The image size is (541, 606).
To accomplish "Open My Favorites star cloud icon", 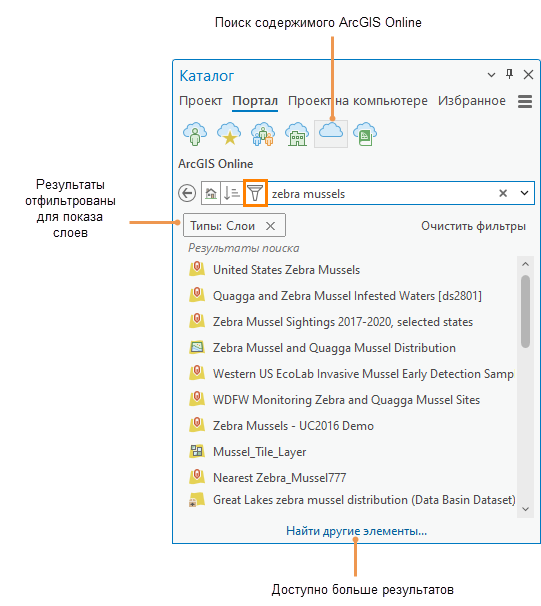I will point(229,134).
